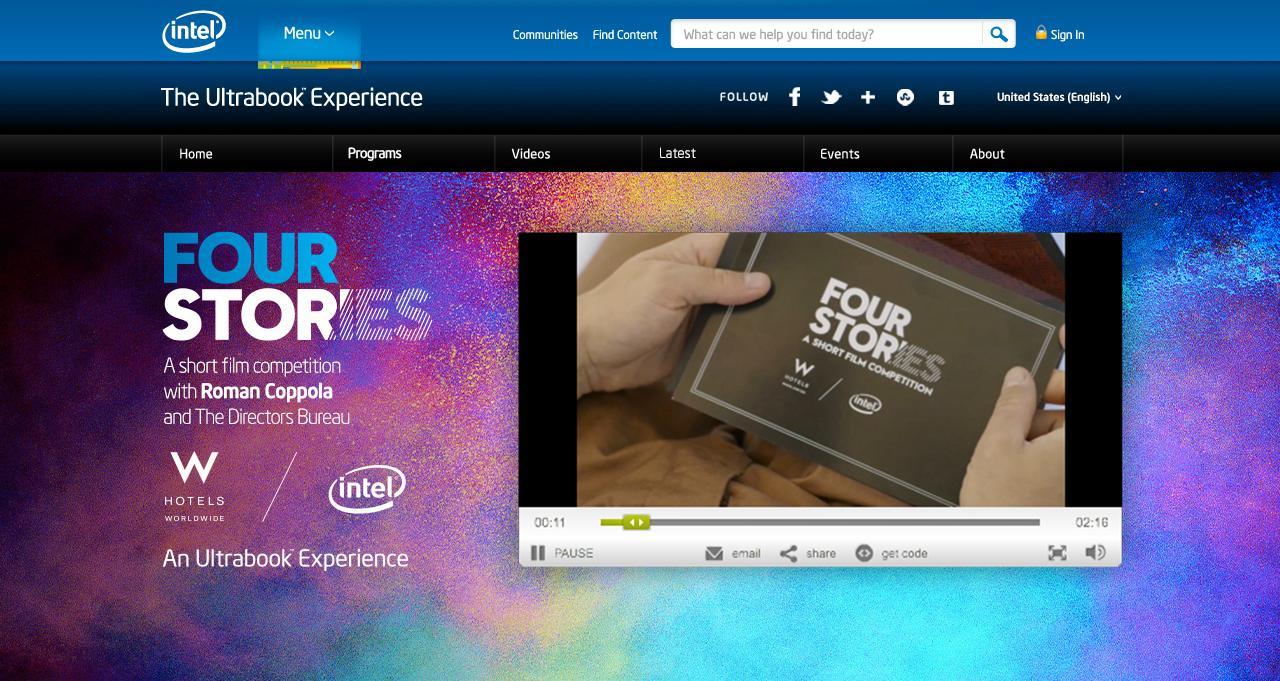The height and width of the screenshot is (681, 1280).
Task: Open the Communities link
Action: pos(545,35)
